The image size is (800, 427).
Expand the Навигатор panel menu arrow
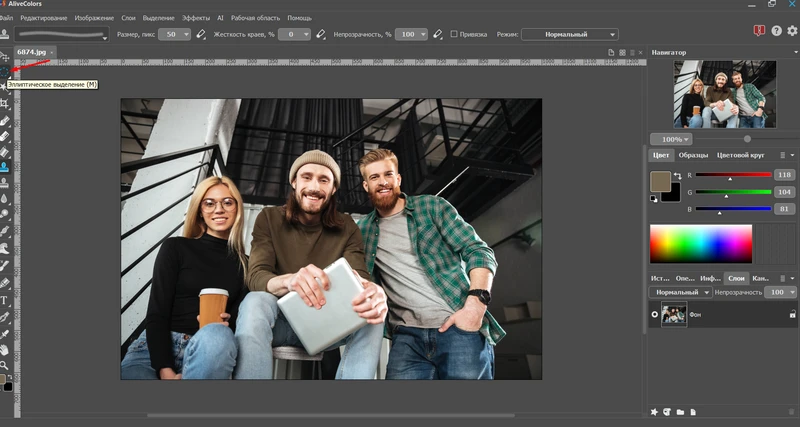tap(796, 53)
